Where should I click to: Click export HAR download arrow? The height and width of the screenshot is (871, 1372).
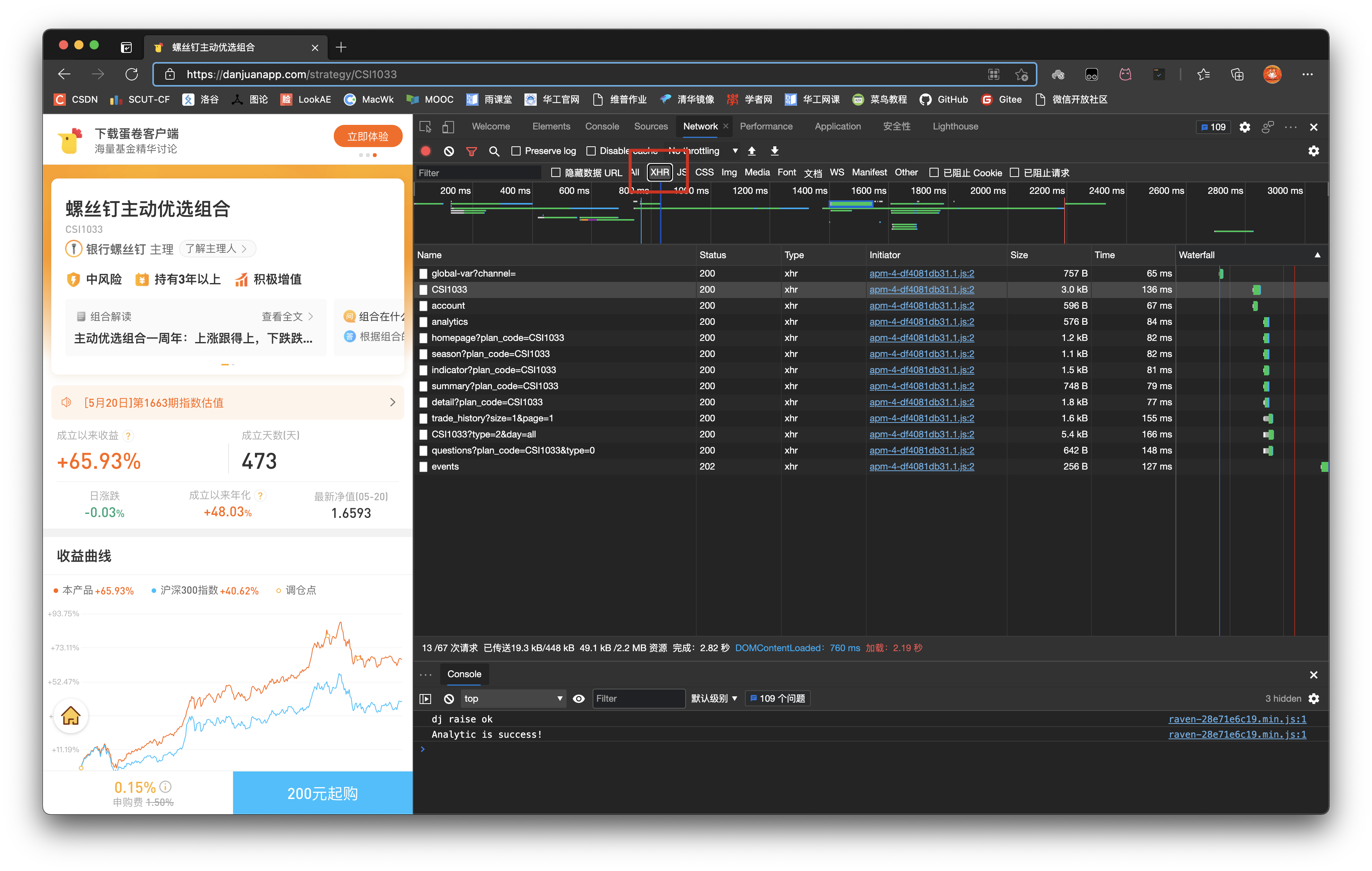click(774, 151)
